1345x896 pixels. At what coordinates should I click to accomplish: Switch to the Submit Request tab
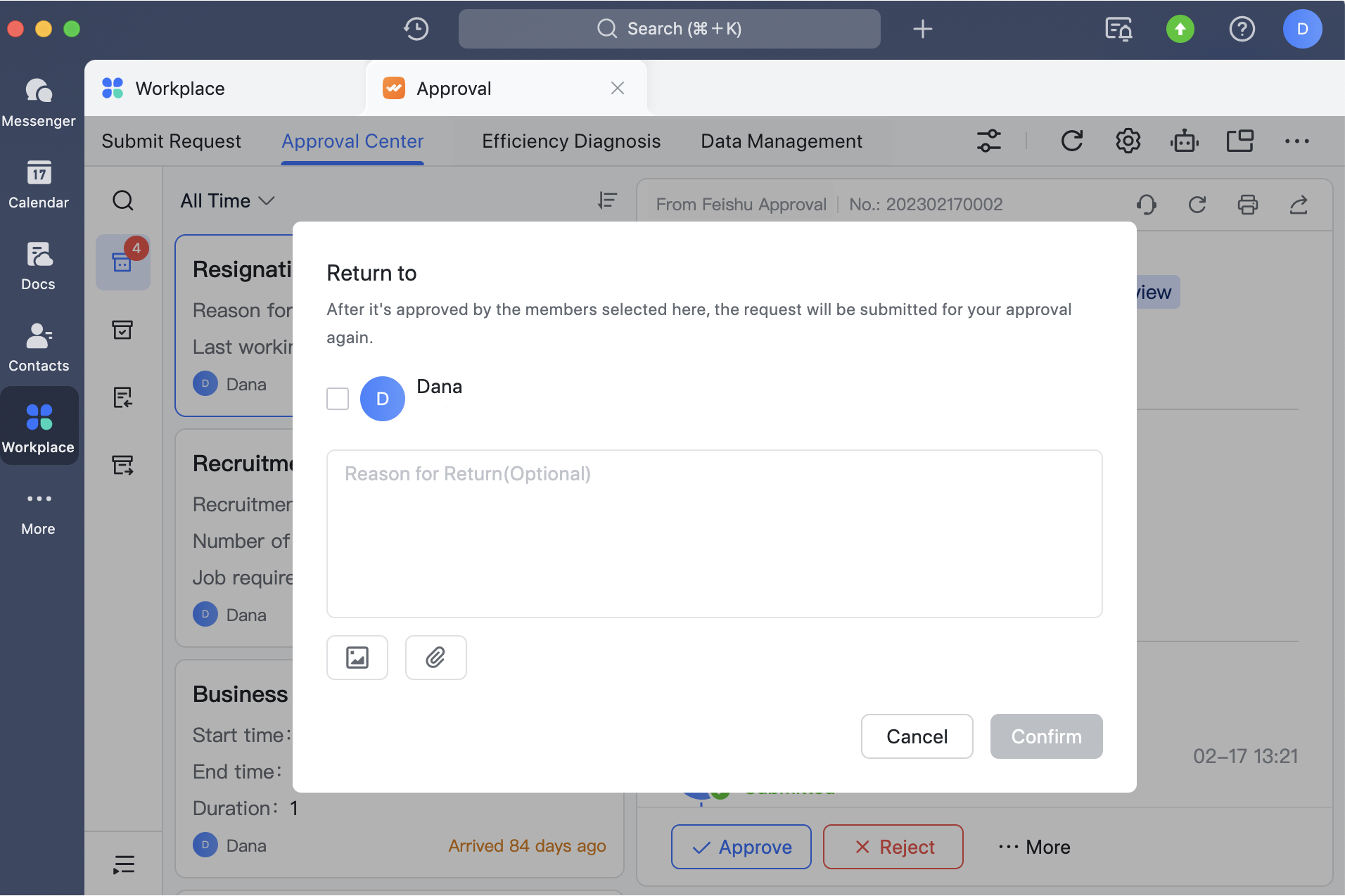[171, 141]
